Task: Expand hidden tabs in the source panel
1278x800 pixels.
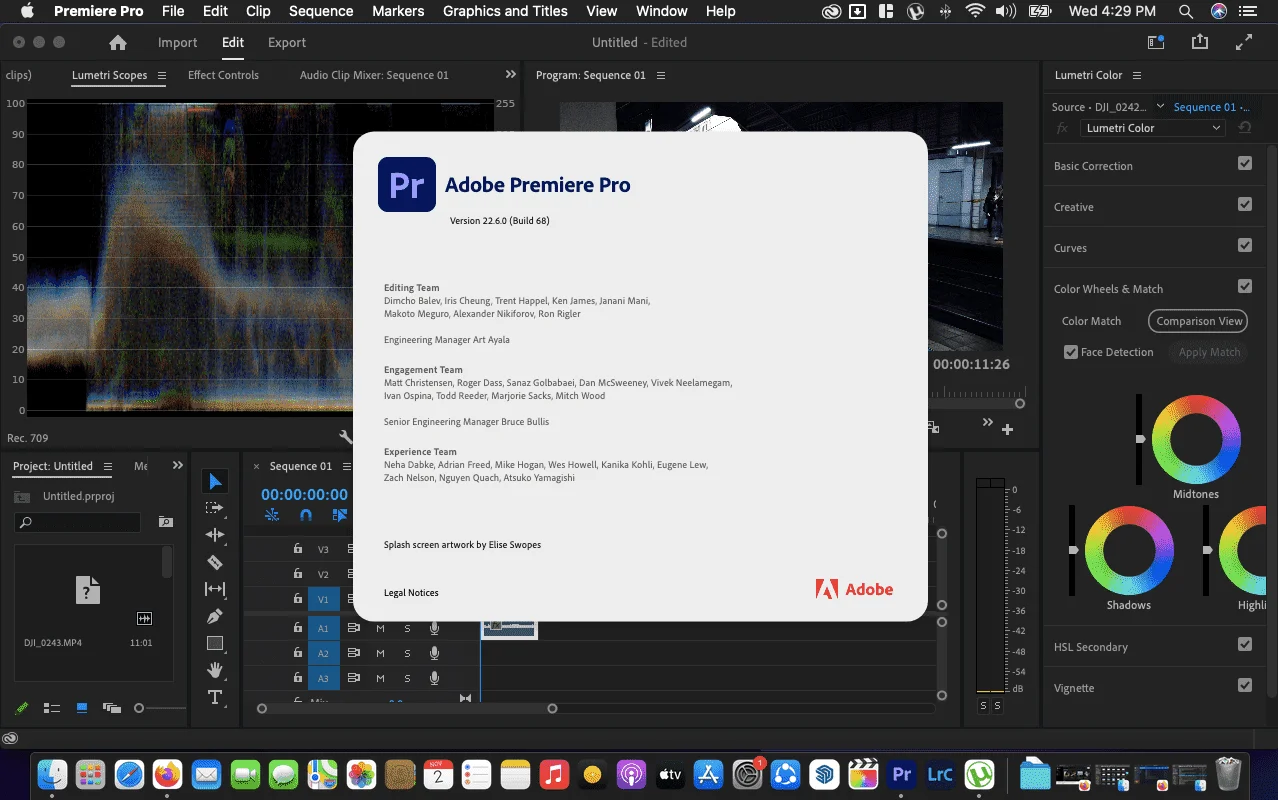Action: click(511, 75)
